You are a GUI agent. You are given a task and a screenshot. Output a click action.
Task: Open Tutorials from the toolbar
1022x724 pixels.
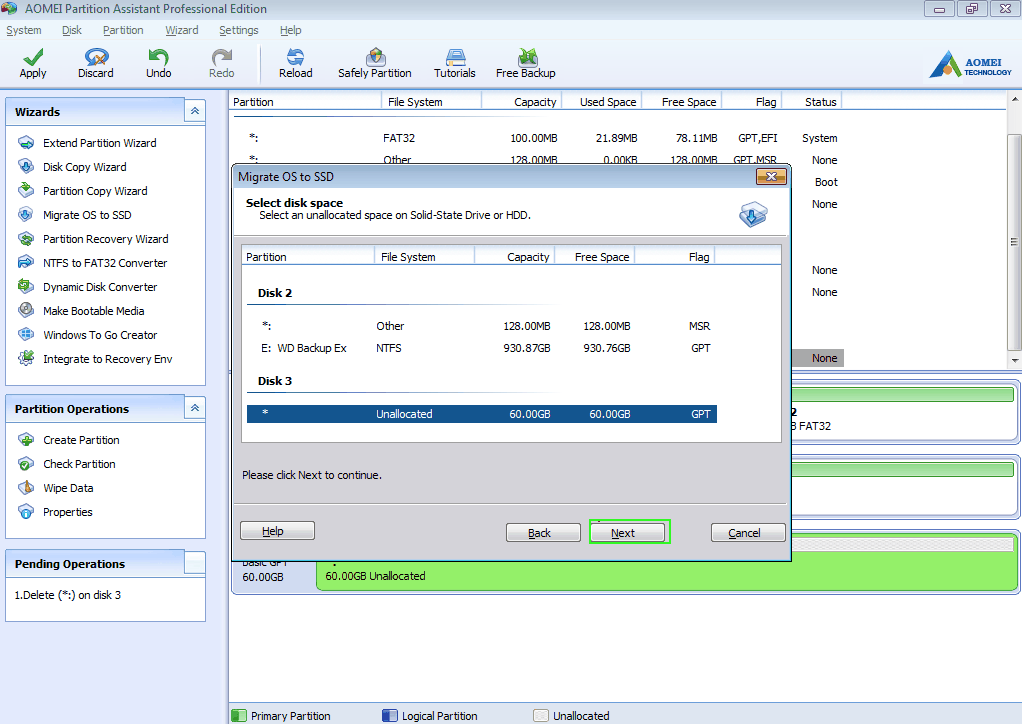(x=455, y=63)
